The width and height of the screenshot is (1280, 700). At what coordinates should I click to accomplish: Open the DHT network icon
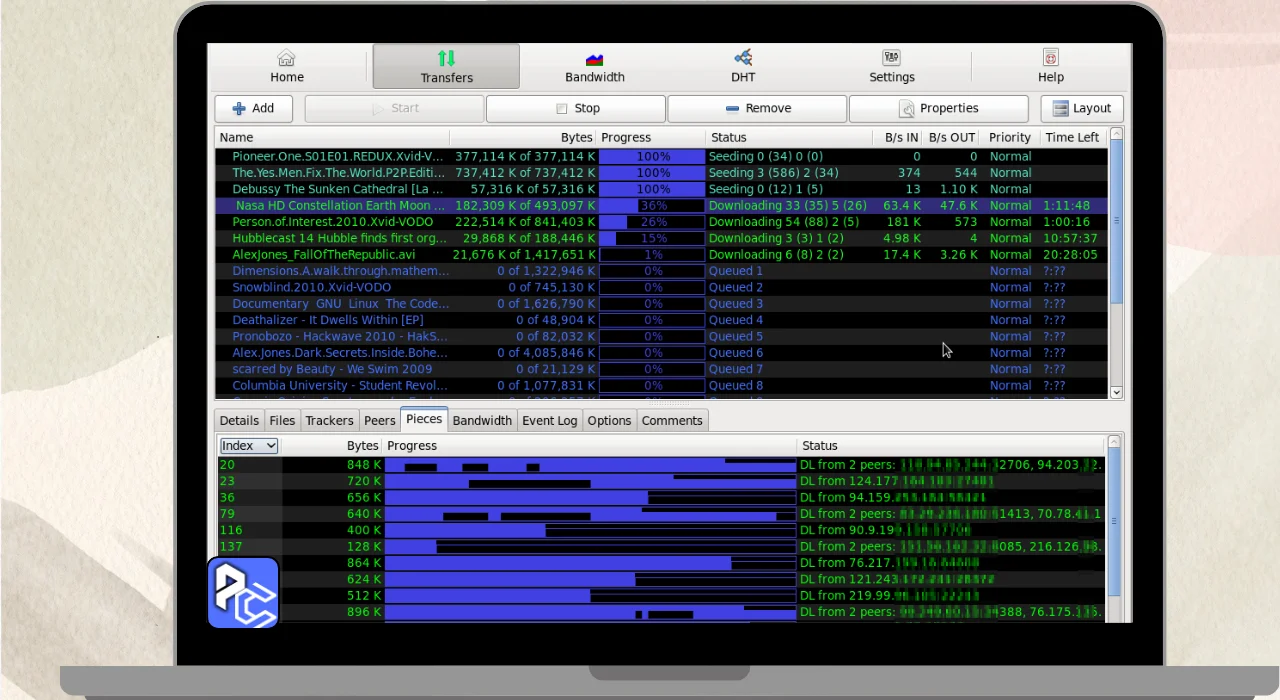pos(742,58)
